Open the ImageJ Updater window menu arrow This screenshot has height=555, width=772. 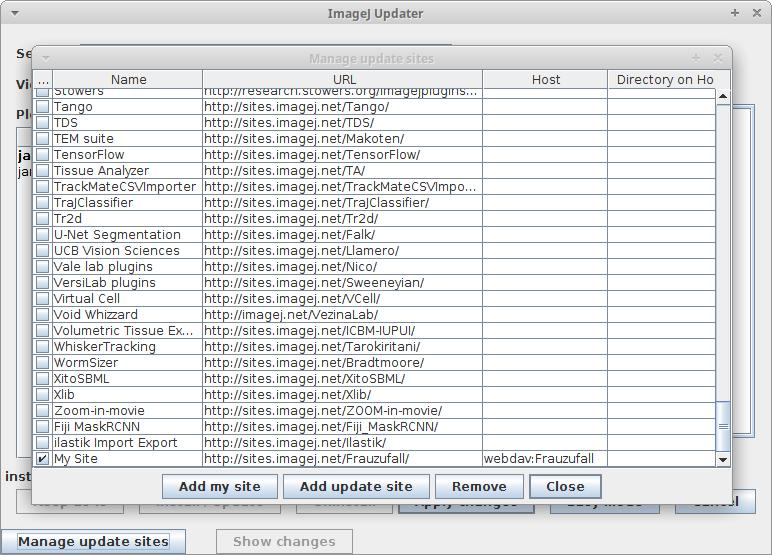point(15,13)
